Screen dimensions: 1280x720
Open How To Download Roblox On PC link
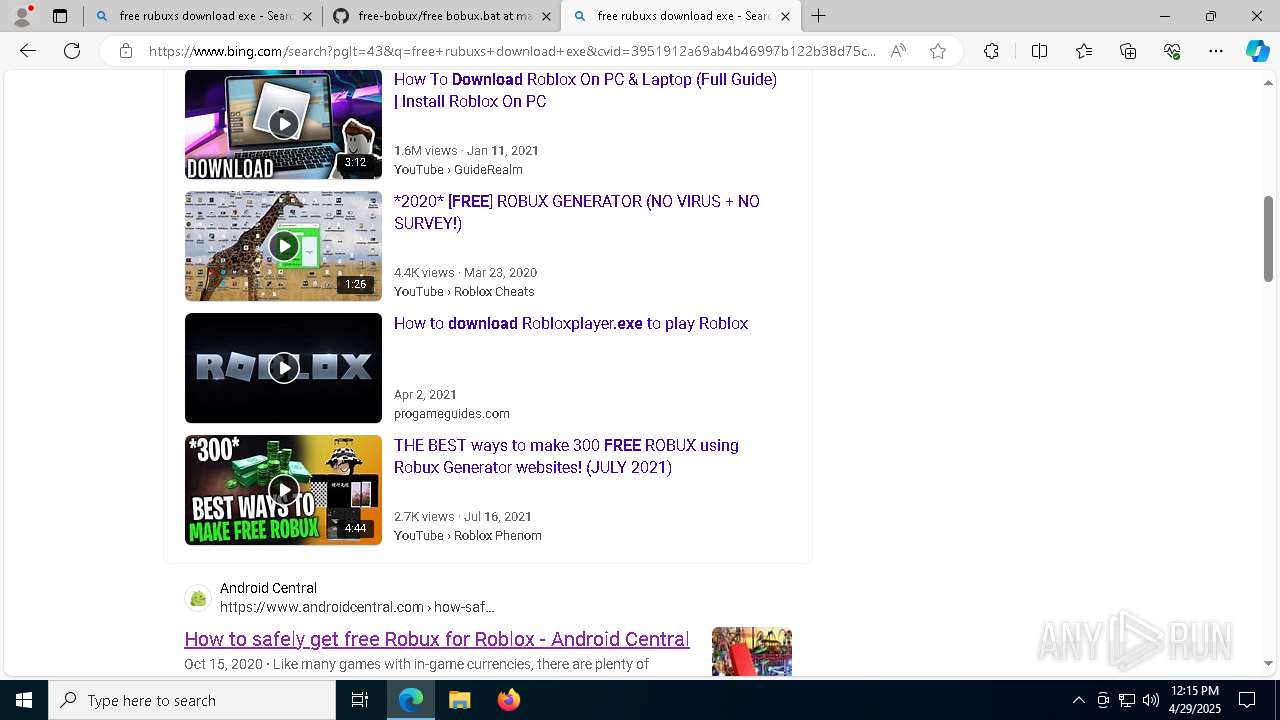585,90
